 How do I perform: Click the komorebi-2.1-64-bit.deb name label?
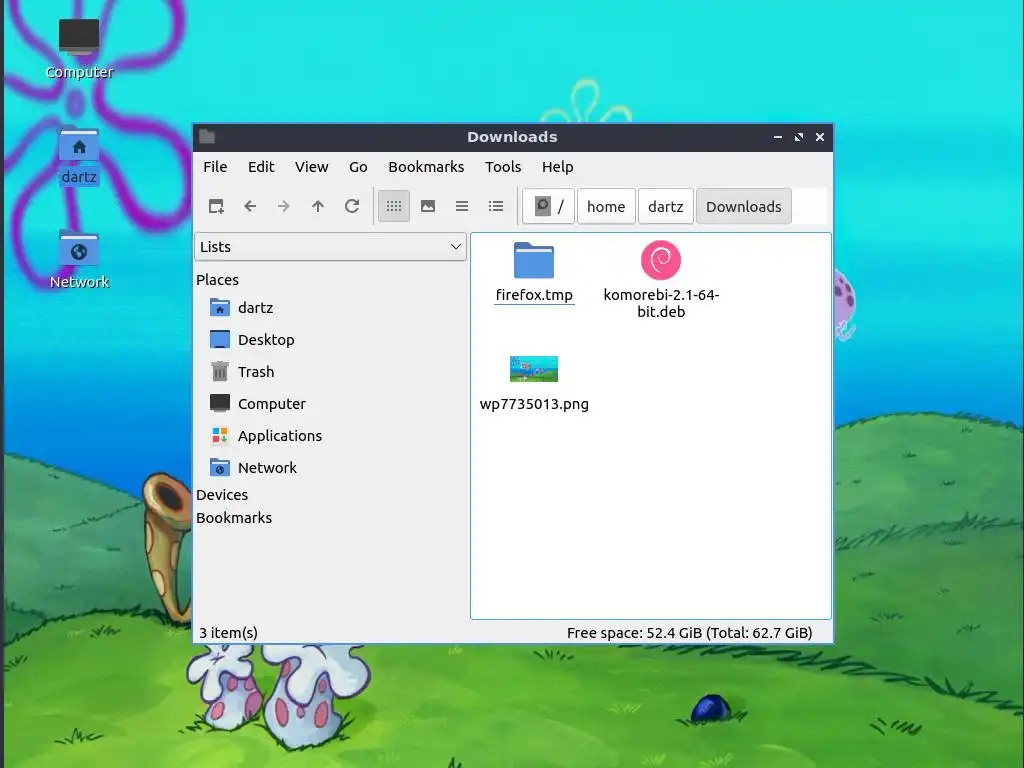661,303
